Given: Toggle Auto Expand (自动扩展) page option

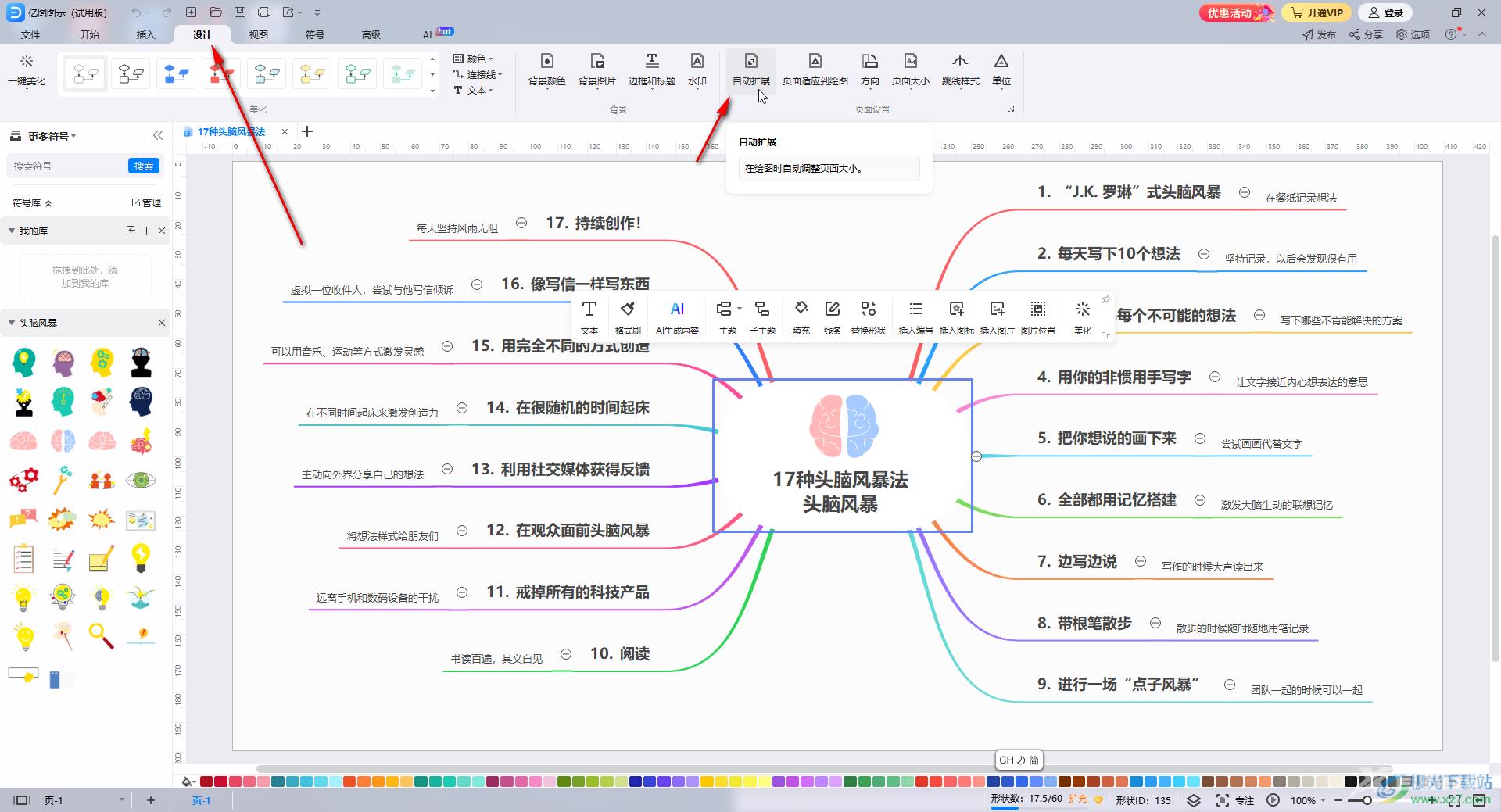Looking at the screenshot, I should pos(750,70).
